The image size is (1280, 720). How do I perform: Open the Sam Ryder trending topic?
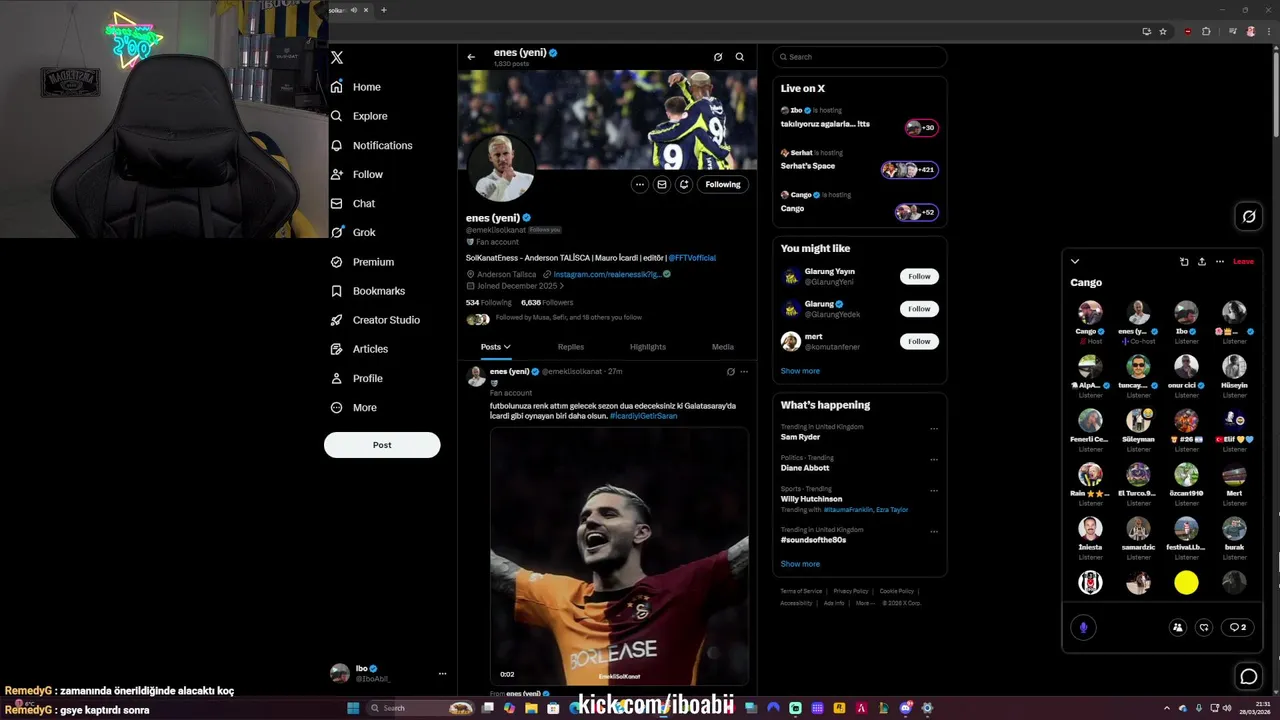click(x=800, y=437)
